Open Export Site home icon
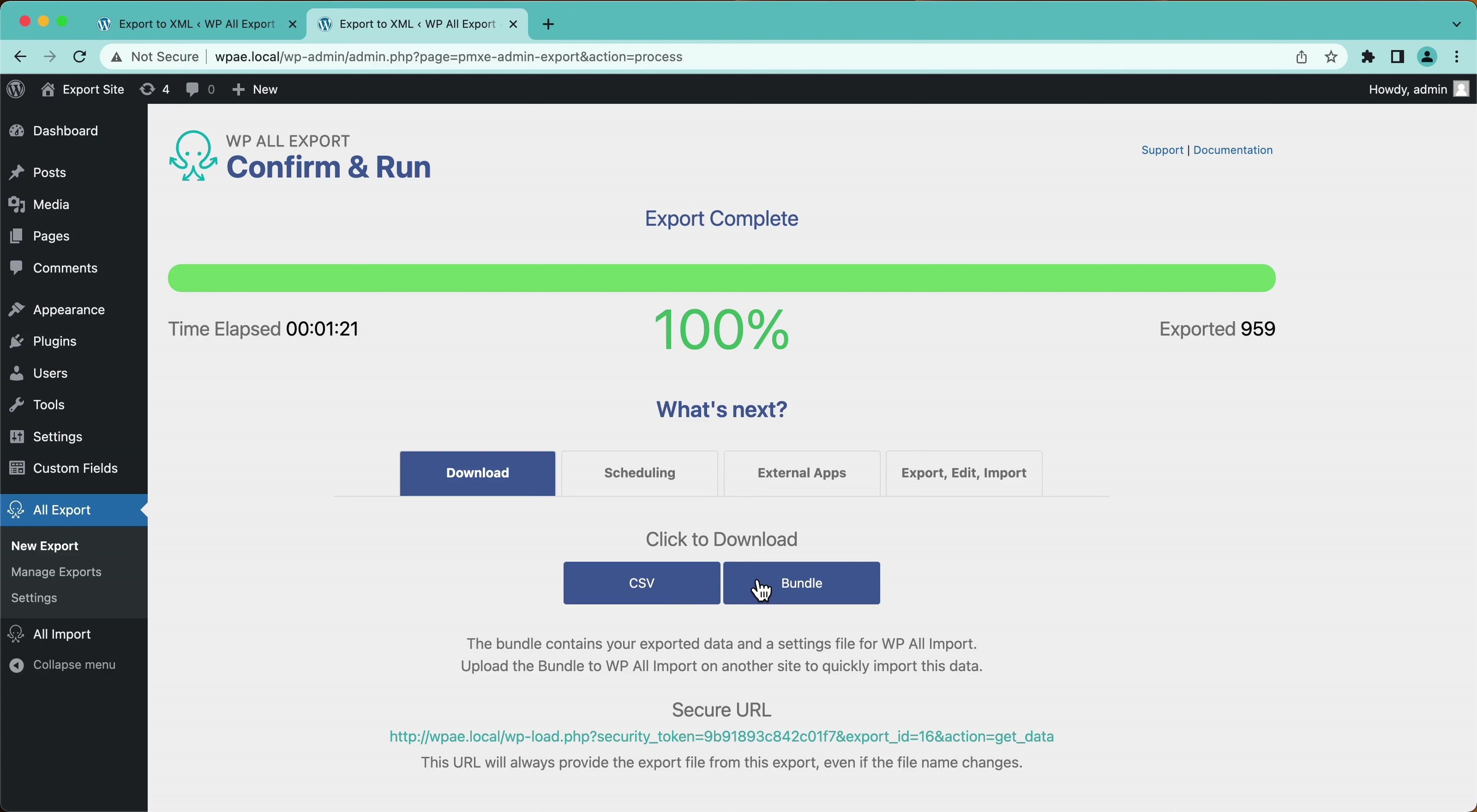The image size is (1477, 812). click(x=48, y=90)
